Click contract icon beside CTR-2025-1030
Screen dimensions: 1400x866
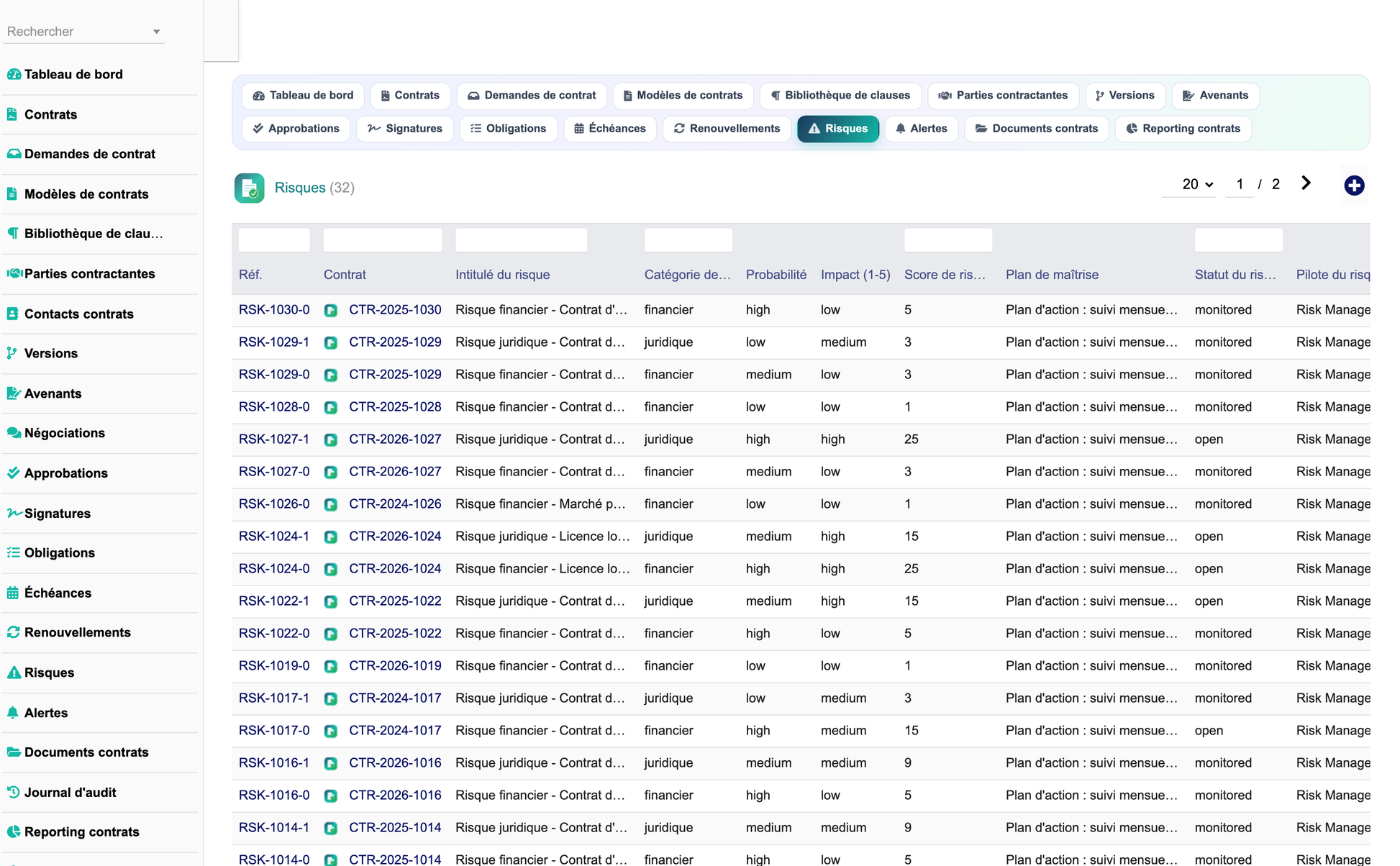tap(331, 311)
